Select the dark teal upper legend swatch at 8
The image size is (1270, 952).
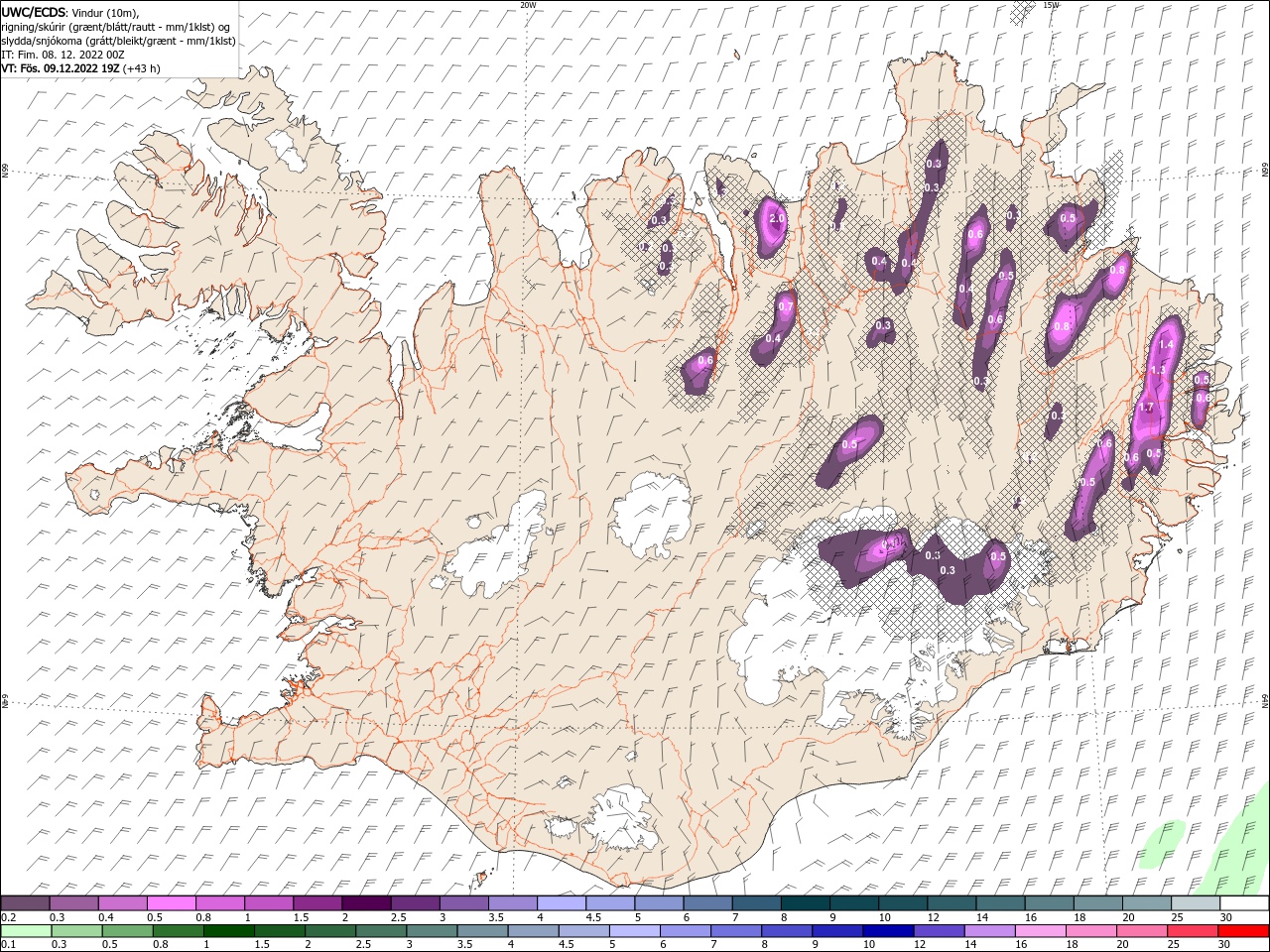pos(805,903)
